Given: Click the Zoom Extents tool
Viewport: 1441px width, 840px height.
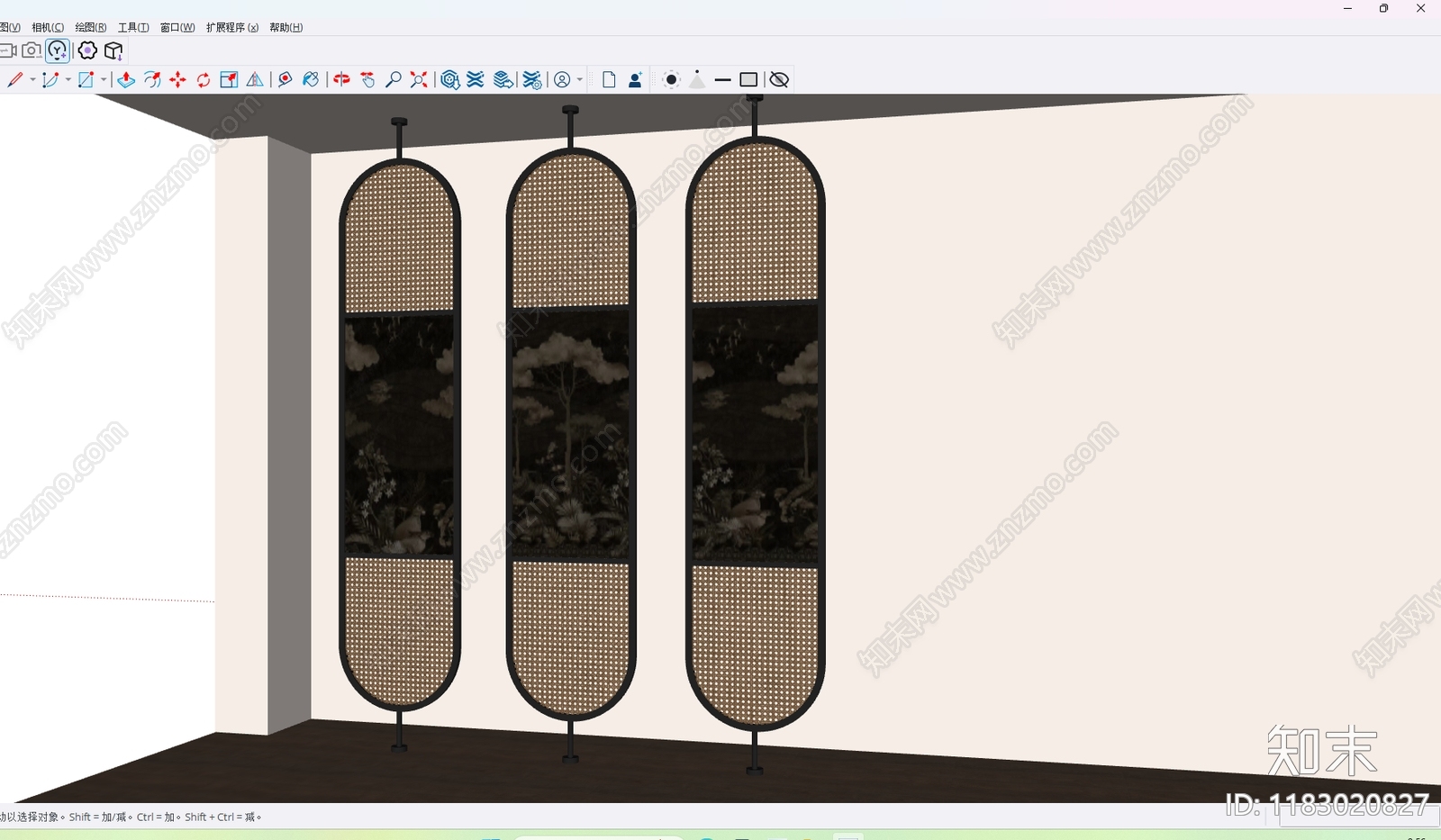Looking at the screenshot, I should click(419, 79).
